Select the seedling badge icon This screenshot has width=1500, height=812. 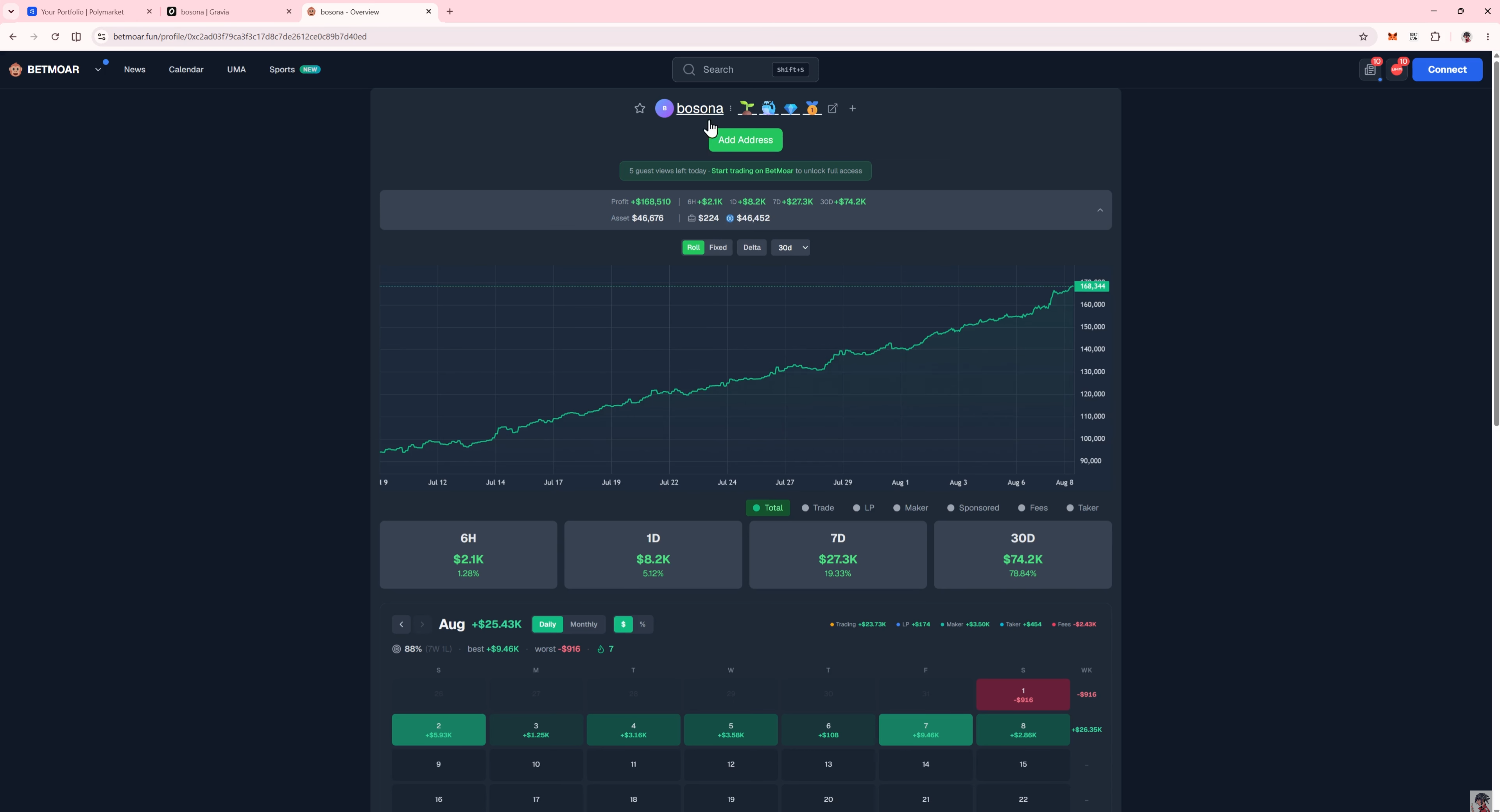[x=747, y=108]
